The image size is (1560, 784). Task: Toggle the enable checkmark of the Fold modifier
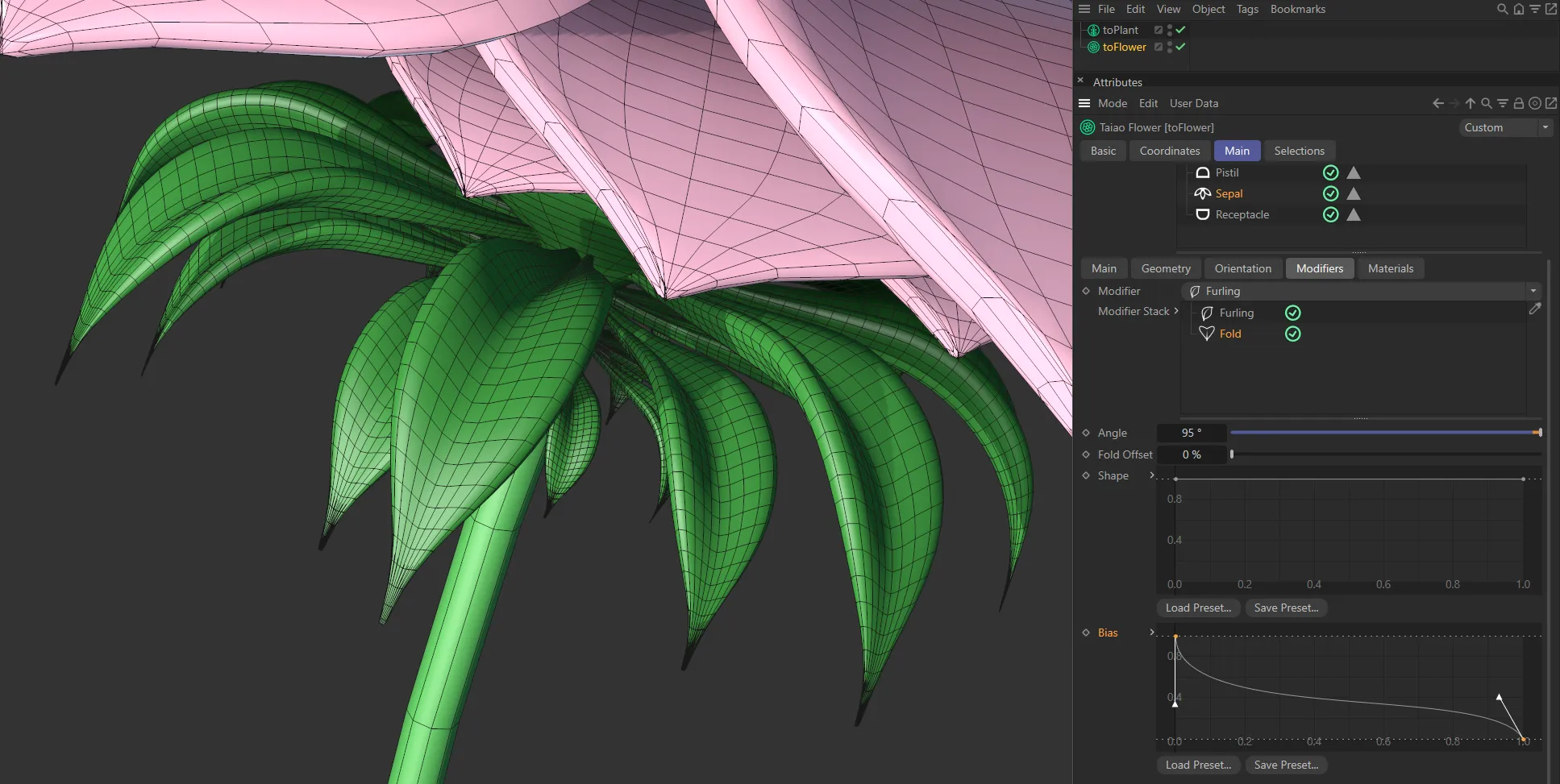click(x=1293, y=334)
